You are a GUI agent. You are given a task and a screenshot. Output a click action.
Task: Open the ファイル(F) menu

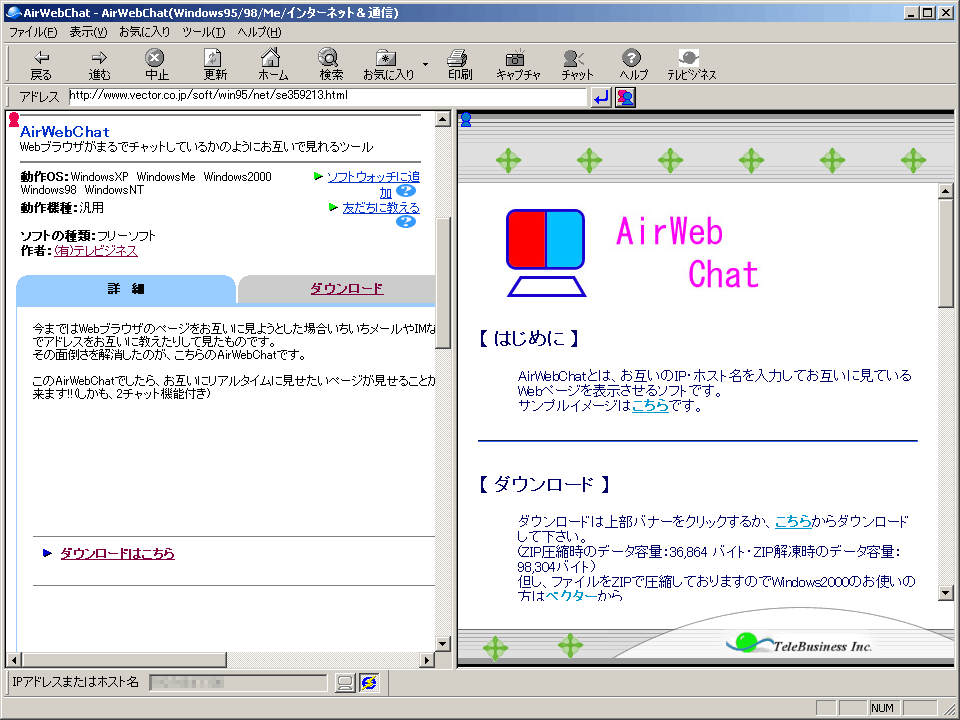(x=32, y=32)
